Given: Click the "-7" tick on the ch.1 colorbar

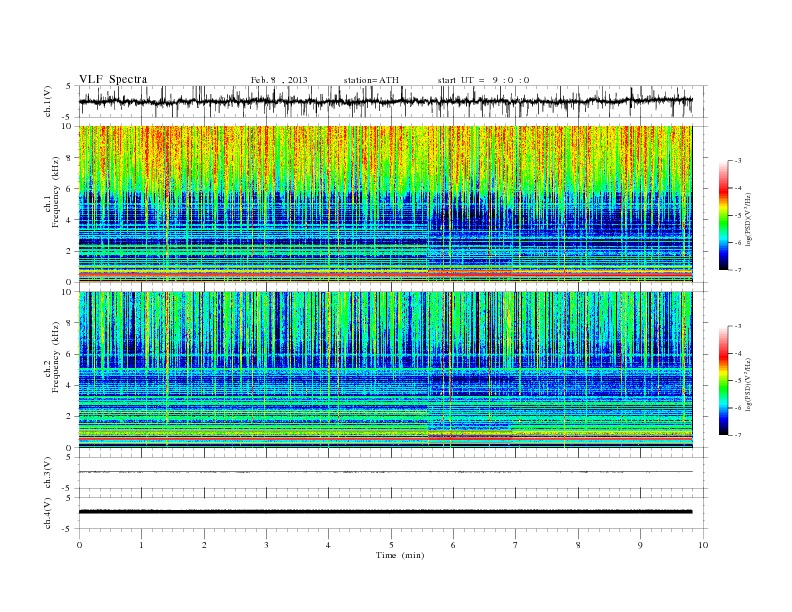Looking at the screenshot, I should pos(738,270).
